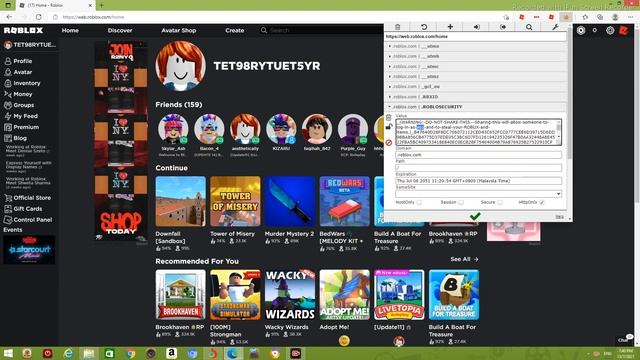Open the red notification icon beside the settings gear
This screenshot has width=640, height=360.
pos(623,30)
